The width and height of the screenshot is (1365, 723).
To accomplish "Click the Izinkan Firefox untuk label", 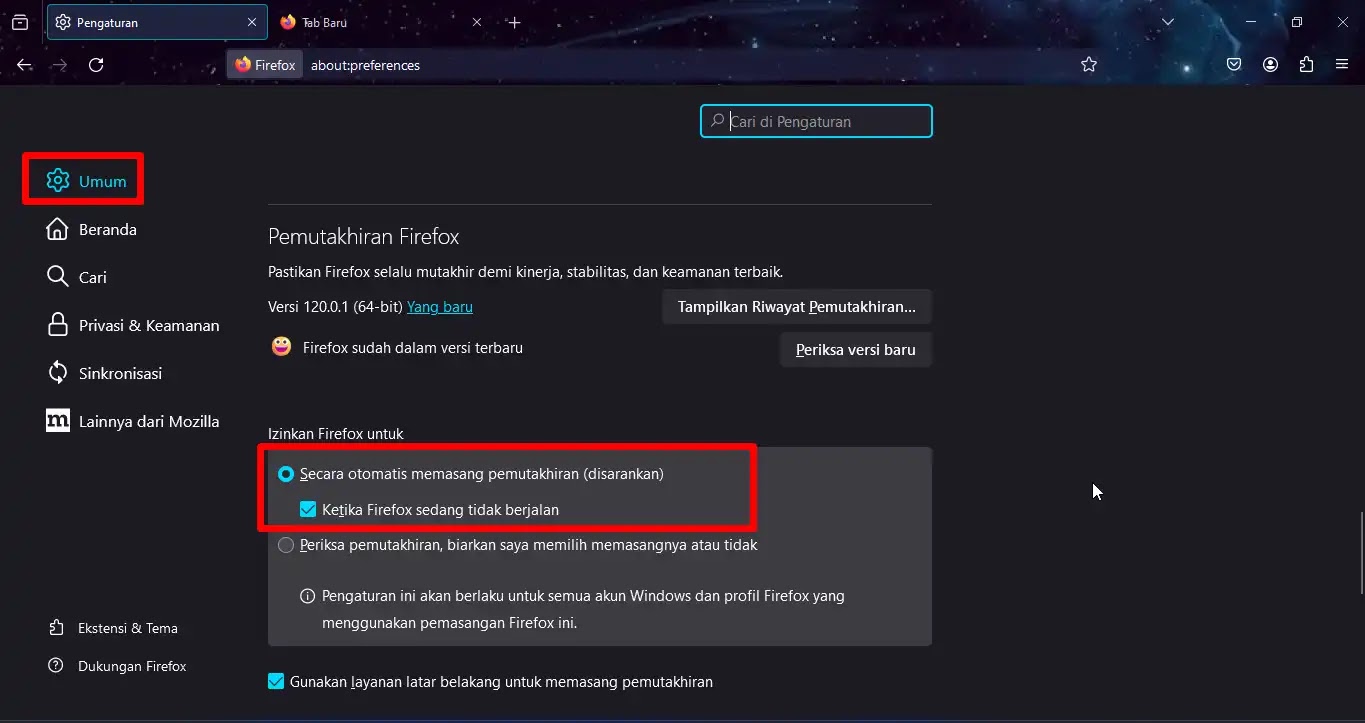I will coord(336,434).
